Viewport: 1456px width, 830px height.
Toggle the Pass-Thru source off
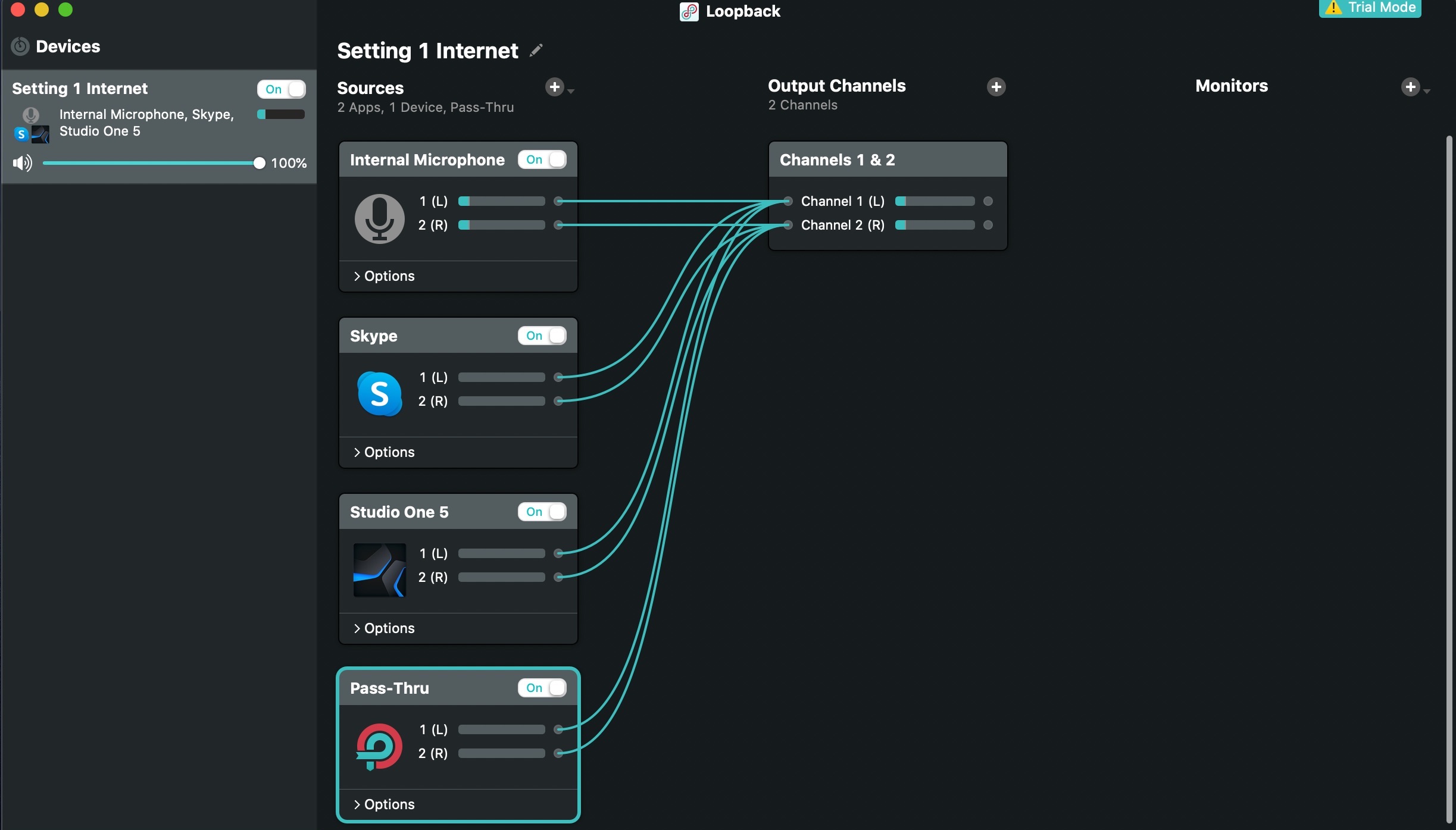(x=542, y=688)
